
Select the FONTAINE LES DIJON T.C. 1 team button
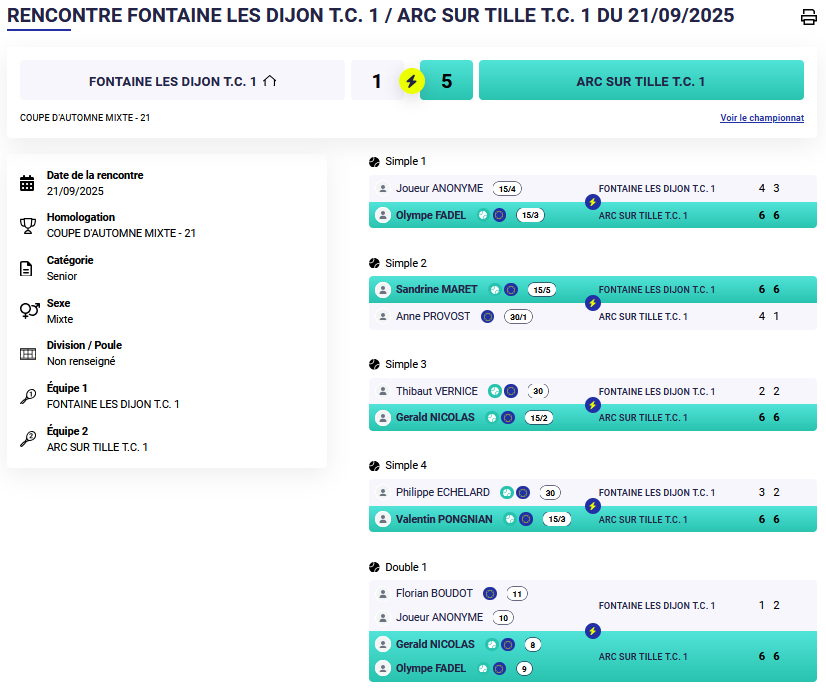[x=182, y=81]
